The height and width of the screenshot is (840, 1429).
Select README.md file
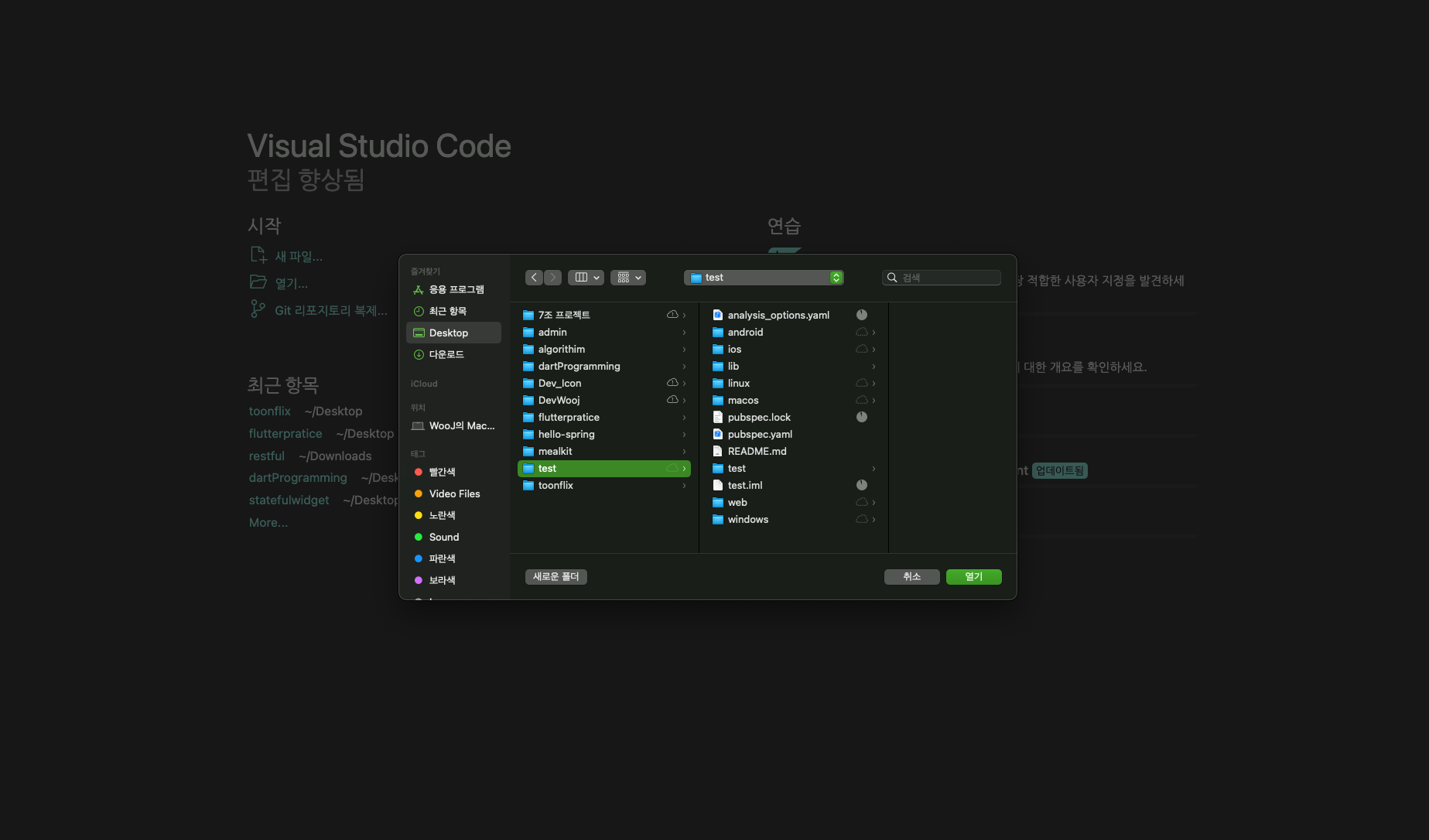click(794, 451)
